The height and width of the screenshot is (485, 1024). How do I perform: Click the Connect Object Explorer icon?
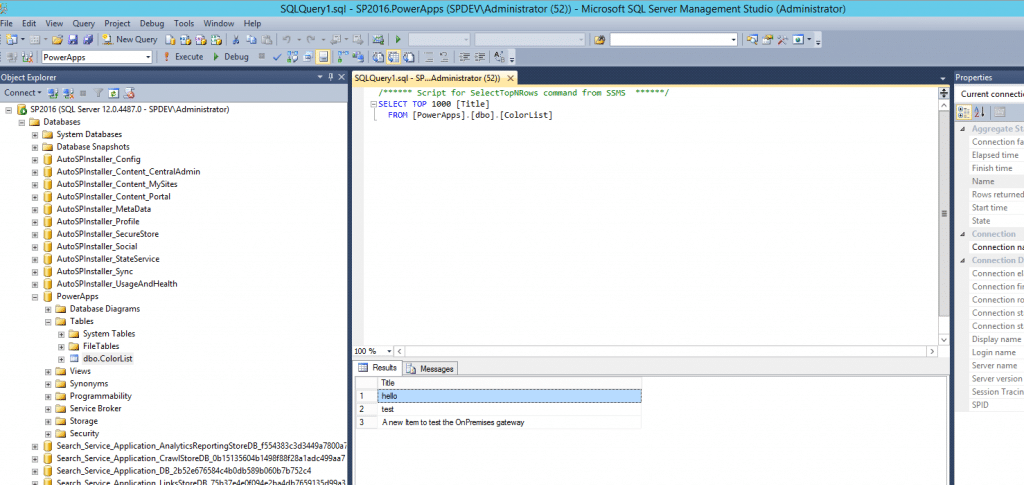[54, 93]
